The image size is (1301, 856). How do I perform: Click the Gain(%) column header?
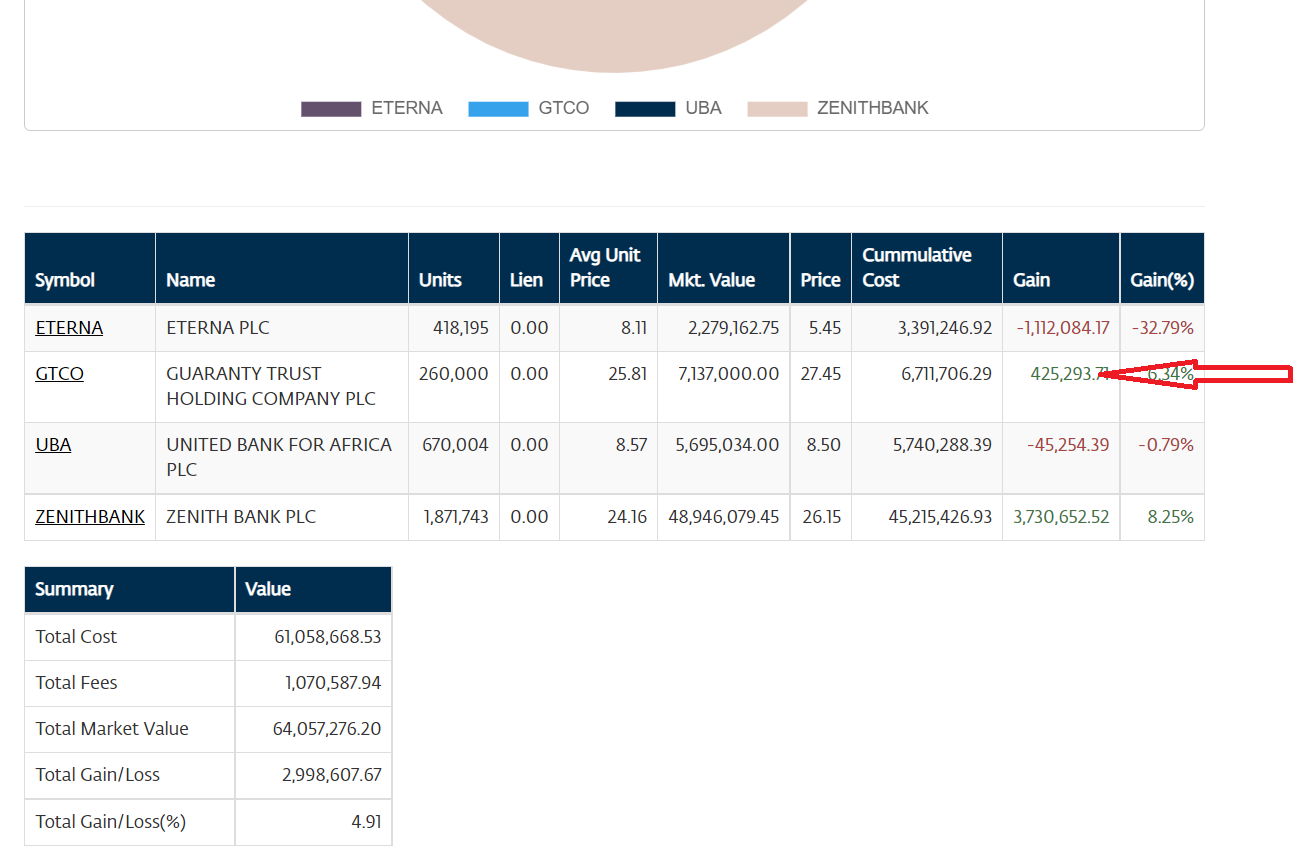(1162, 268)
